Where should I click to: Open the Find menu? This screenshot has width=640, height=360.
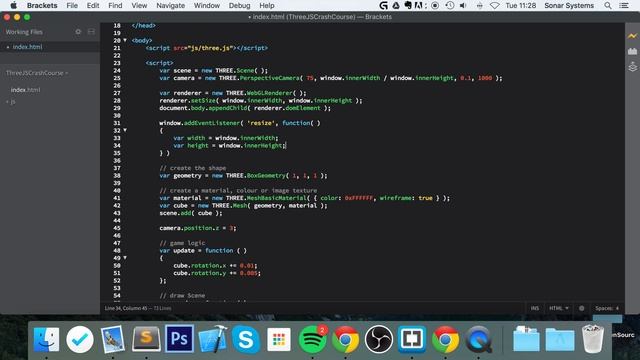(x=115, y=6)
